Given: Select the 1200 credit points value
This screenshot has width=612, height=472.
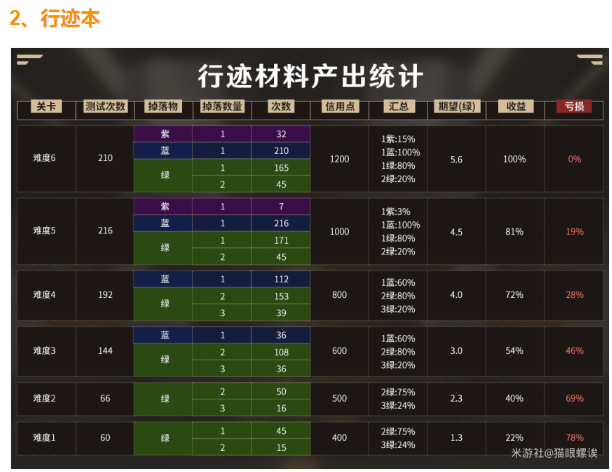Looking at the screenshot, I should [339, 159].
